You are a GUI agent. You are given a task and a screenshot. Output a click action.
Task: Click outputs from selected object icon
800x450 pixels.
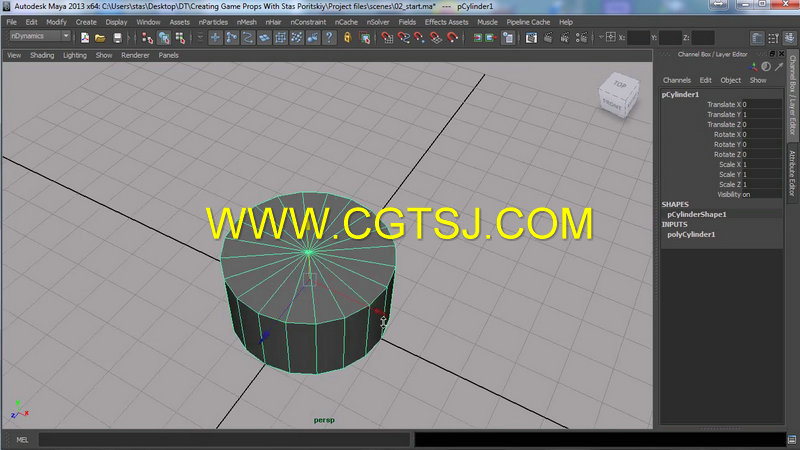tap(491, 38)
